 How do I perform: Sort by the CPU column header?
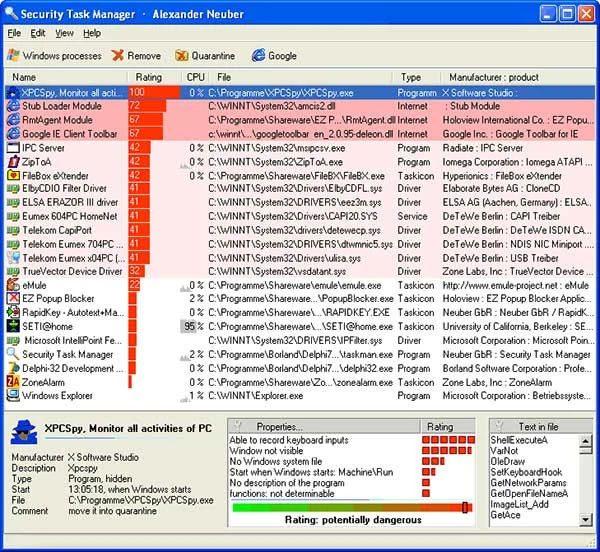[195, 77]
